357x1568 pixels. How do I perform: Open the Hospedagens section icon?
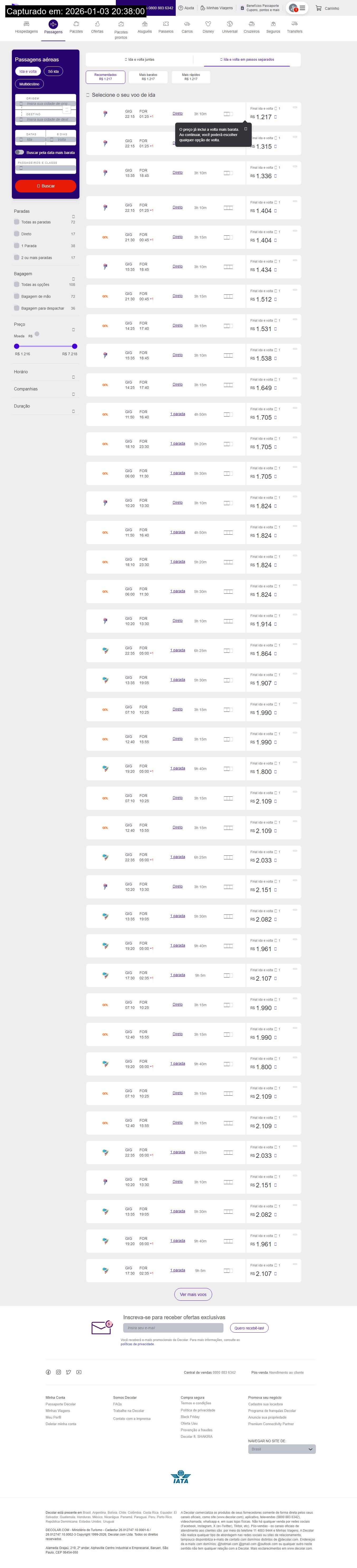pos(26,24)
